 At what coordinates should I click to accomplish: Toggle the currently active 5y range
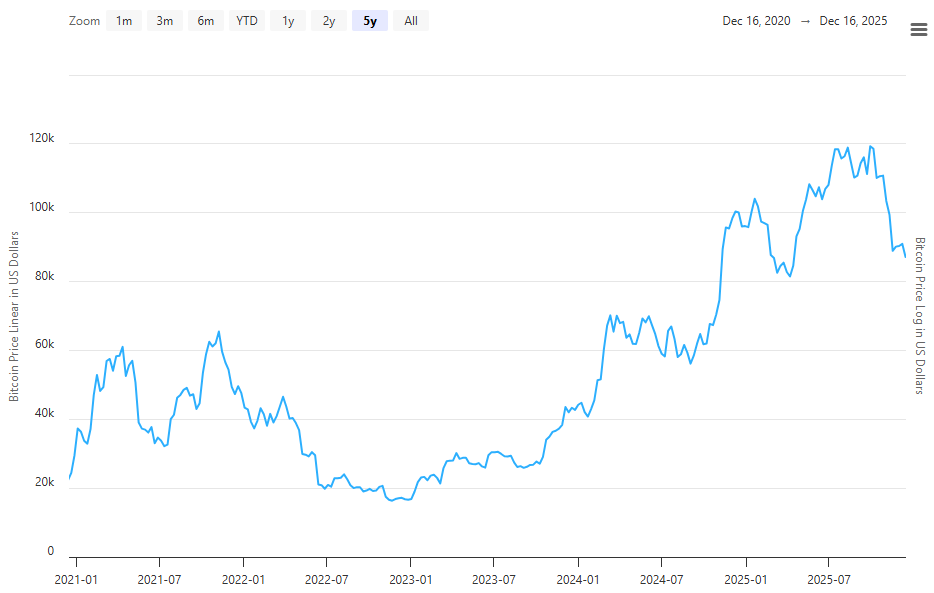(x=369, y=20)
